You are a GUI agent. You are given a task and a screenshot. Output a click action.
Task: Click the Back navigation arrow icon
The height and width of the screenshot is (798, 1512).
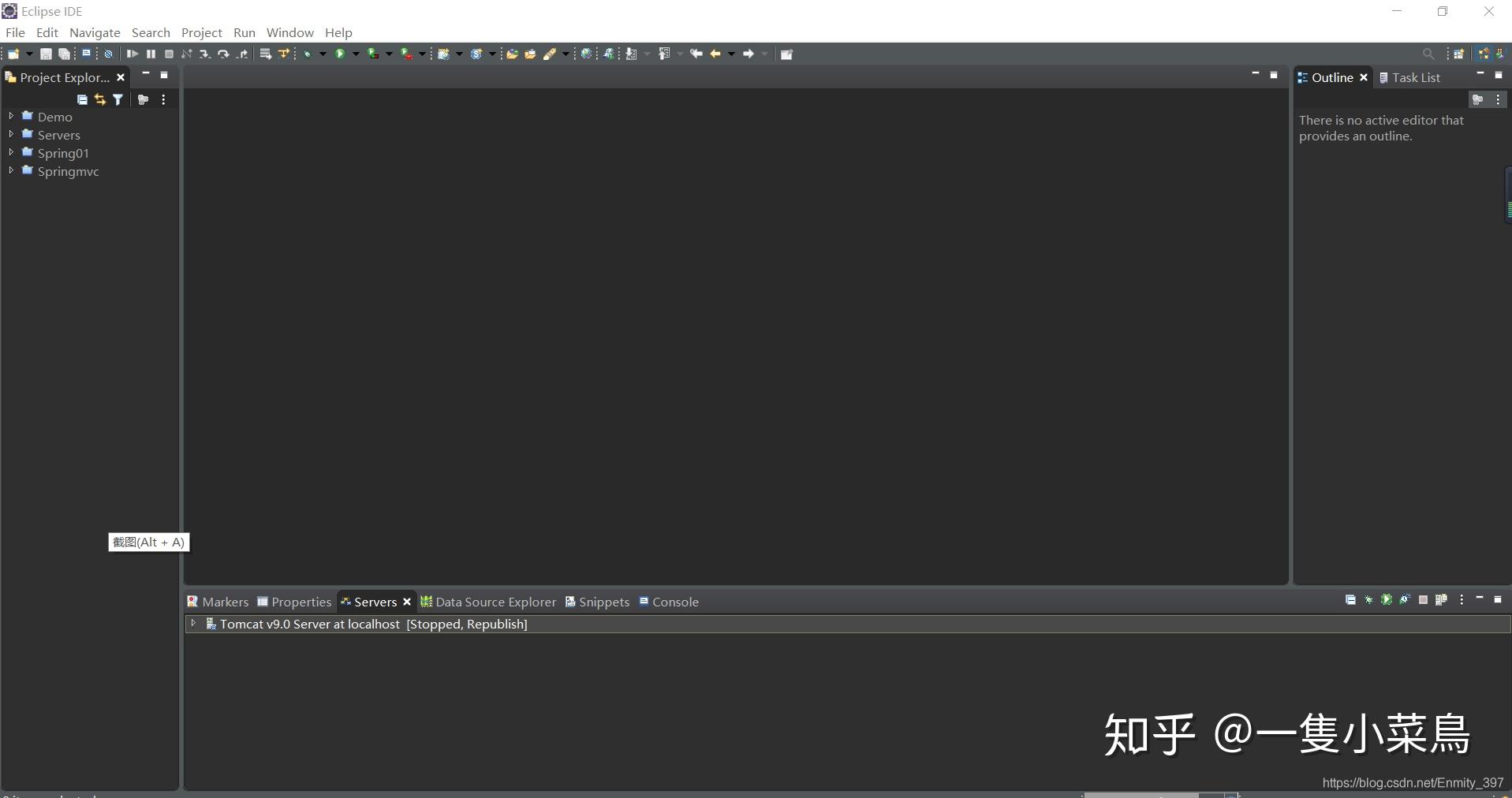coord(715,54)
